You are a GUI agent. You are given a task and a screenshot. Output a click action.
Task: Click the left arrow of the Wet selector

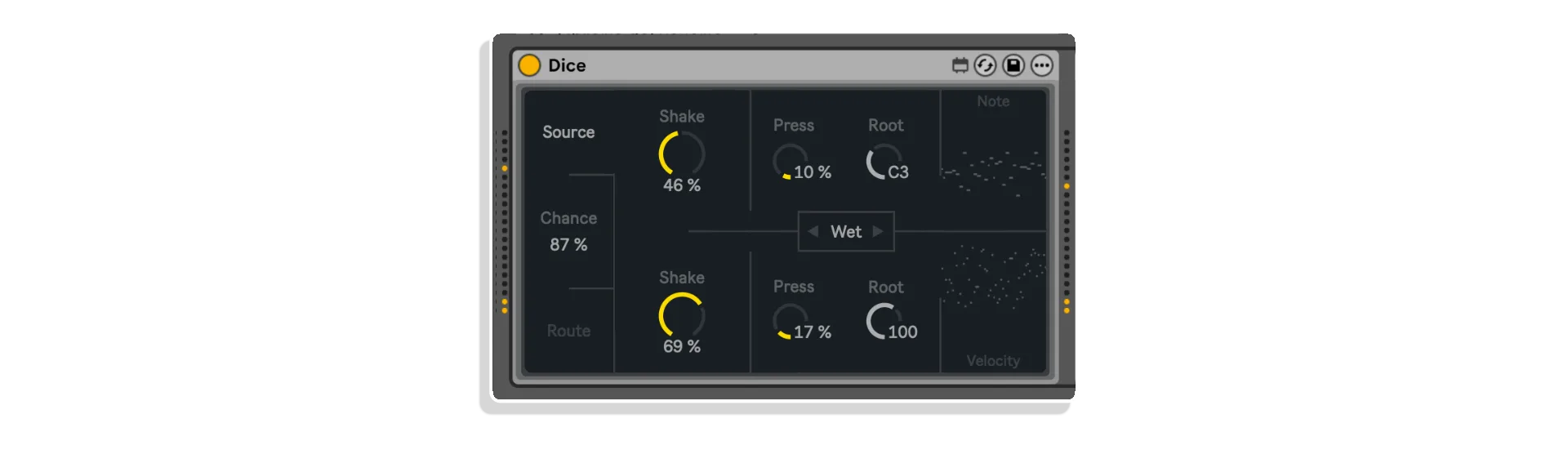tap(813, 232)
